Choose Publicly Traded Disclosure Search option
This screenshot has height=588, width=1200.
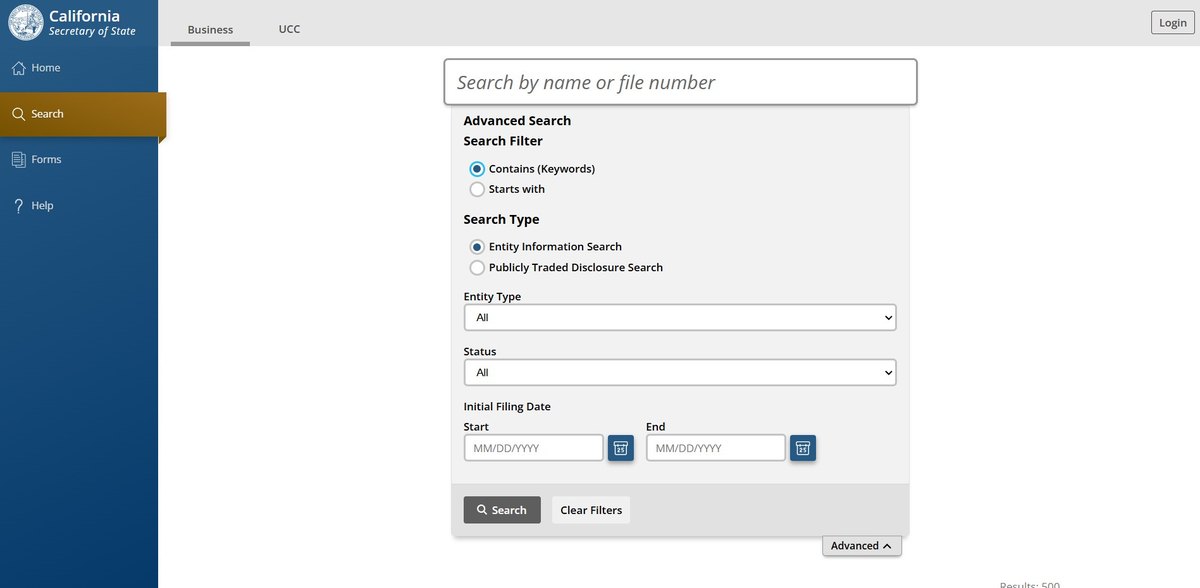(x=477, y=268)
